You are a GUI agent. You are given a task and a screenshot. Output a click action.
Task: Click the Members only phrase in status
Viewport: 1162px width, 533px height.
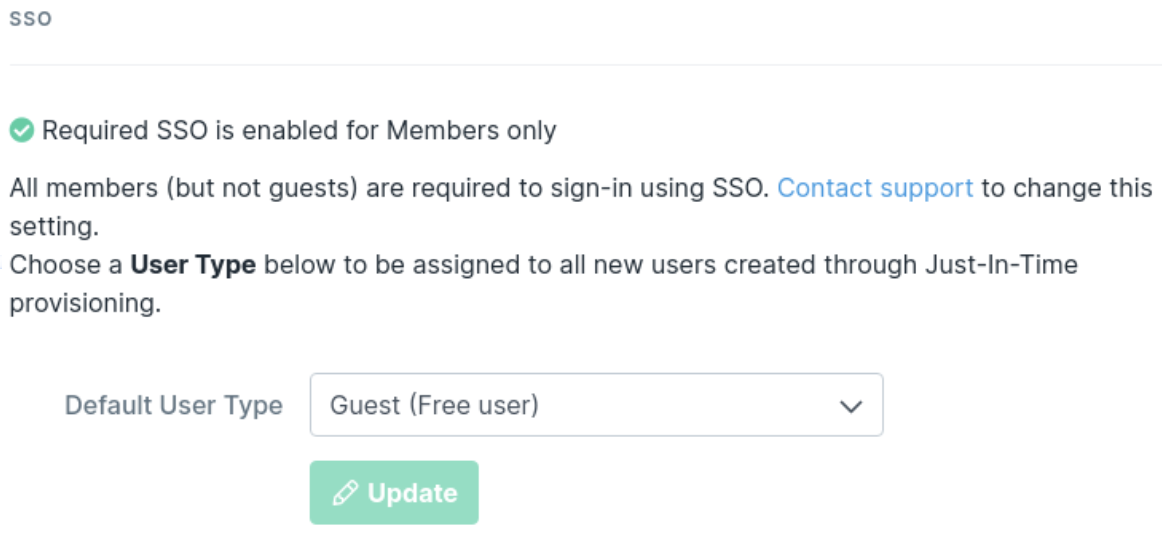click(471, 130)
